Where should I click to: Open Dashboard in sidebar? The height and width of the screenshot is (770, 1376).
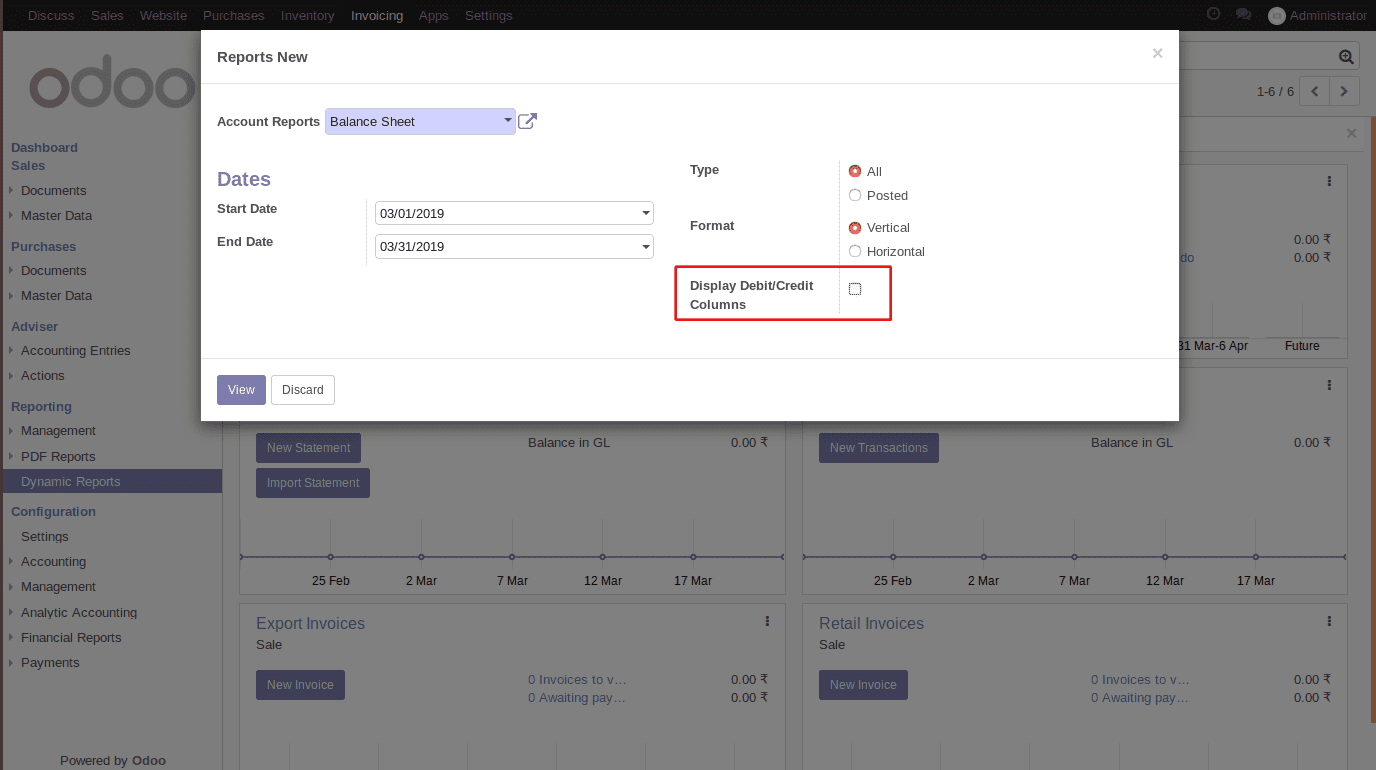click(x=44, y=147)
